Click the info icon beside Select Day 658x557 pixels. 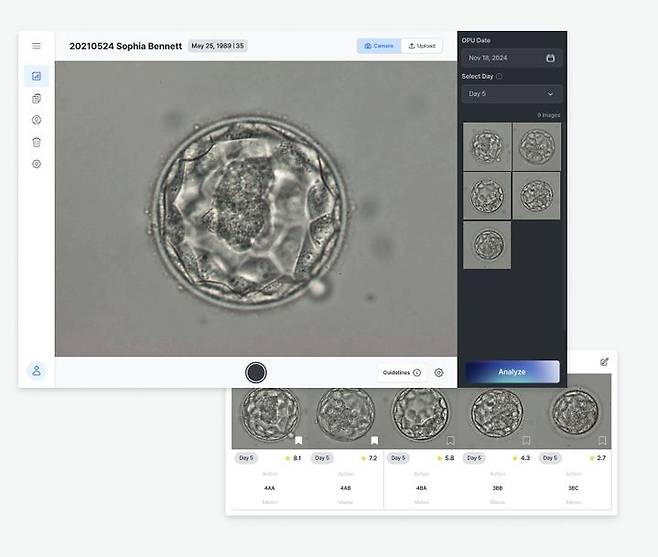point(499,76)
